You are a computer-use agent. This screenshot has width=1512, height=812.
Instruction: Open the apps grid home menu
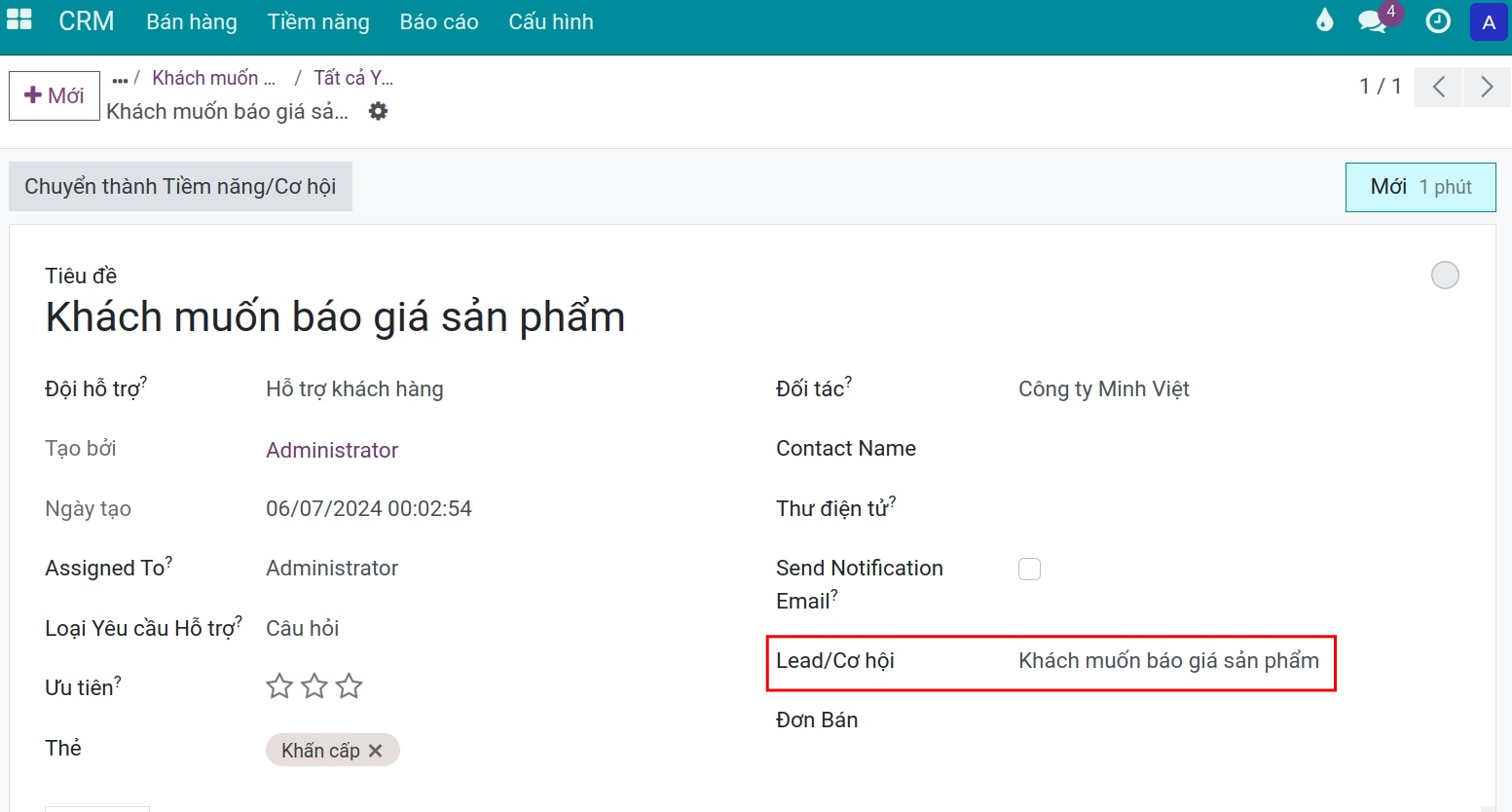pyautogui.click(x=19, y=20)
